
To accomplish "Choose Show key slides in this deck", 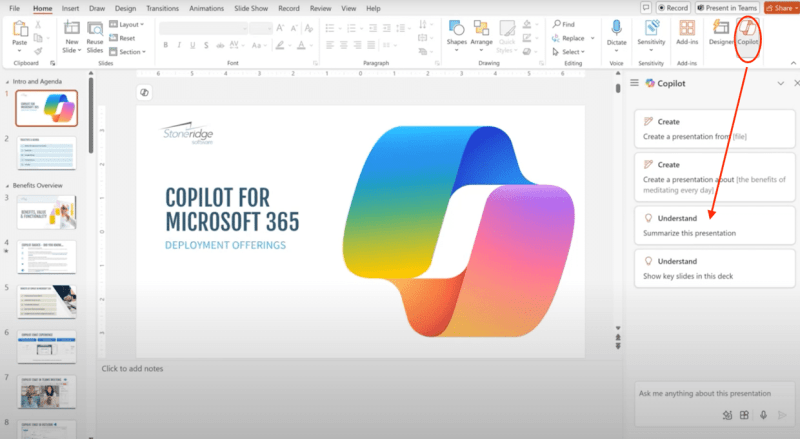I will [714, 269].
